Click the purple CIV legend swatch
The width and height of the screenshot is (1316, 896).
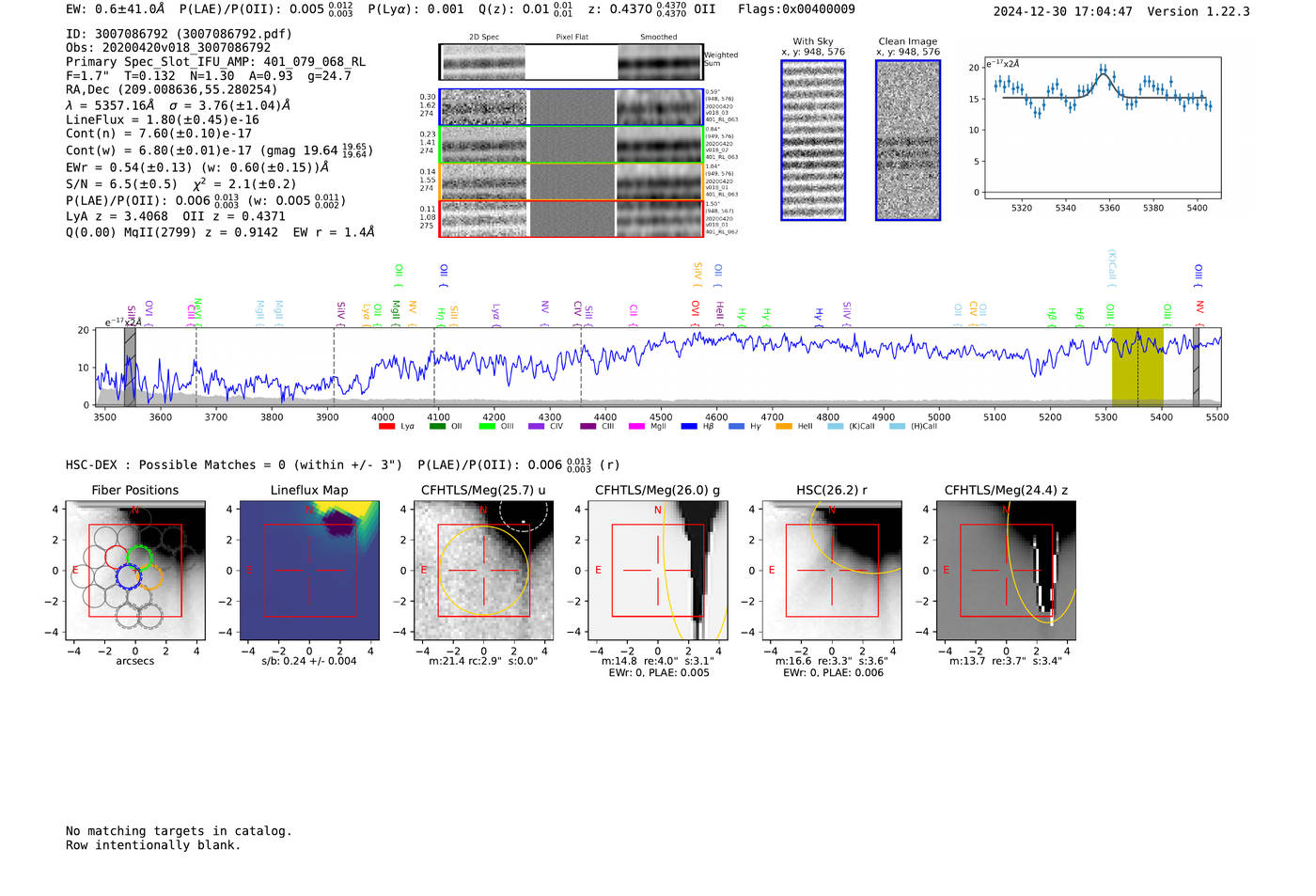pos(537,427)
